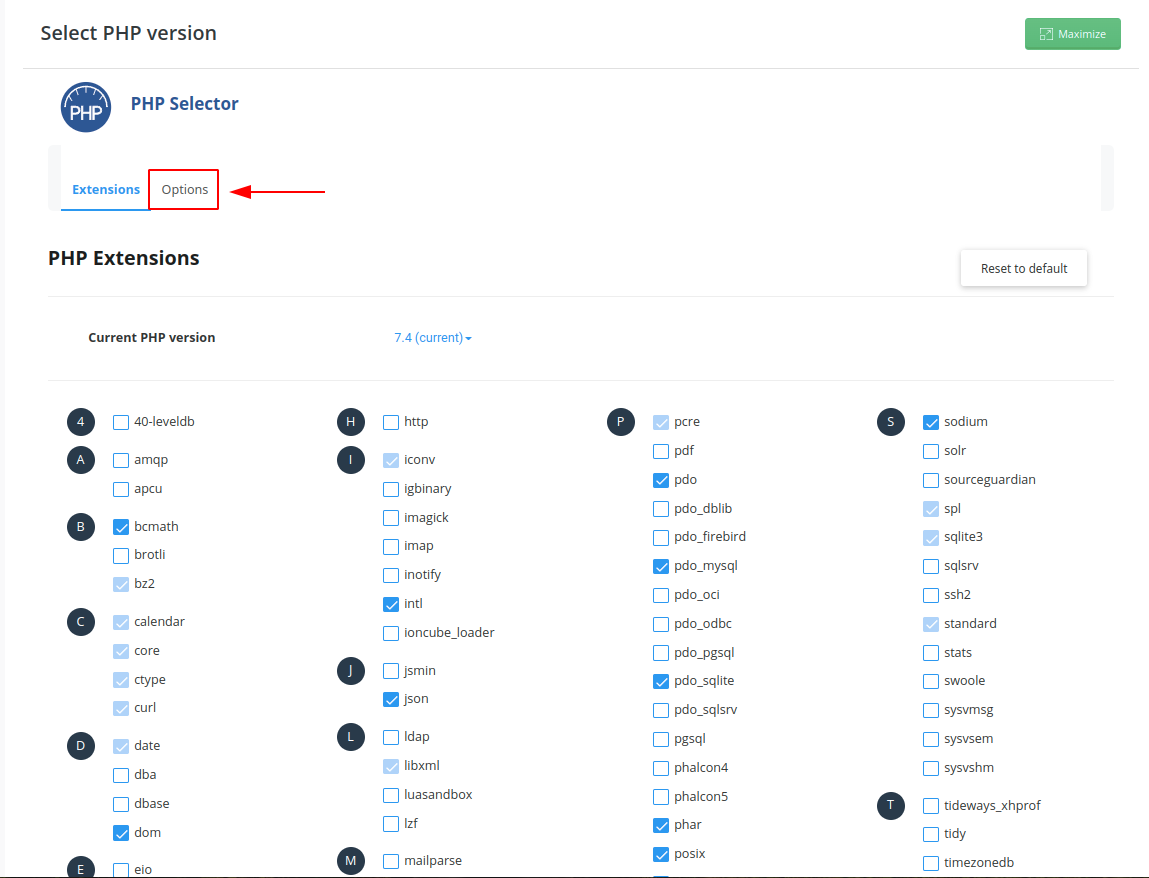Viewport: 1149px width, 878px height.
Task: Enable the pdf extension checkbox
Action: [x=661, y=451]
